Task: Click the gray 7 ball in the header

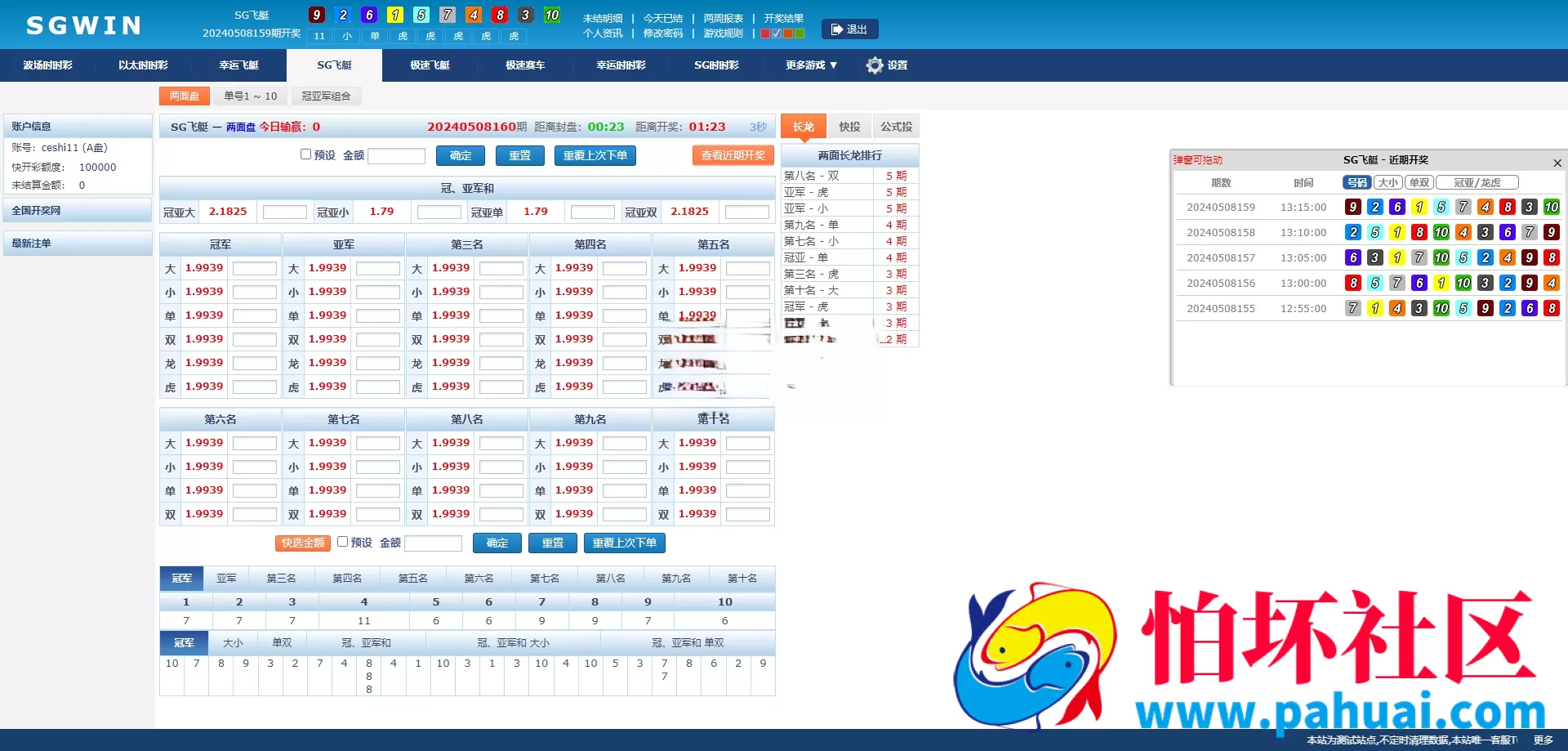Action: coord(448,15)
